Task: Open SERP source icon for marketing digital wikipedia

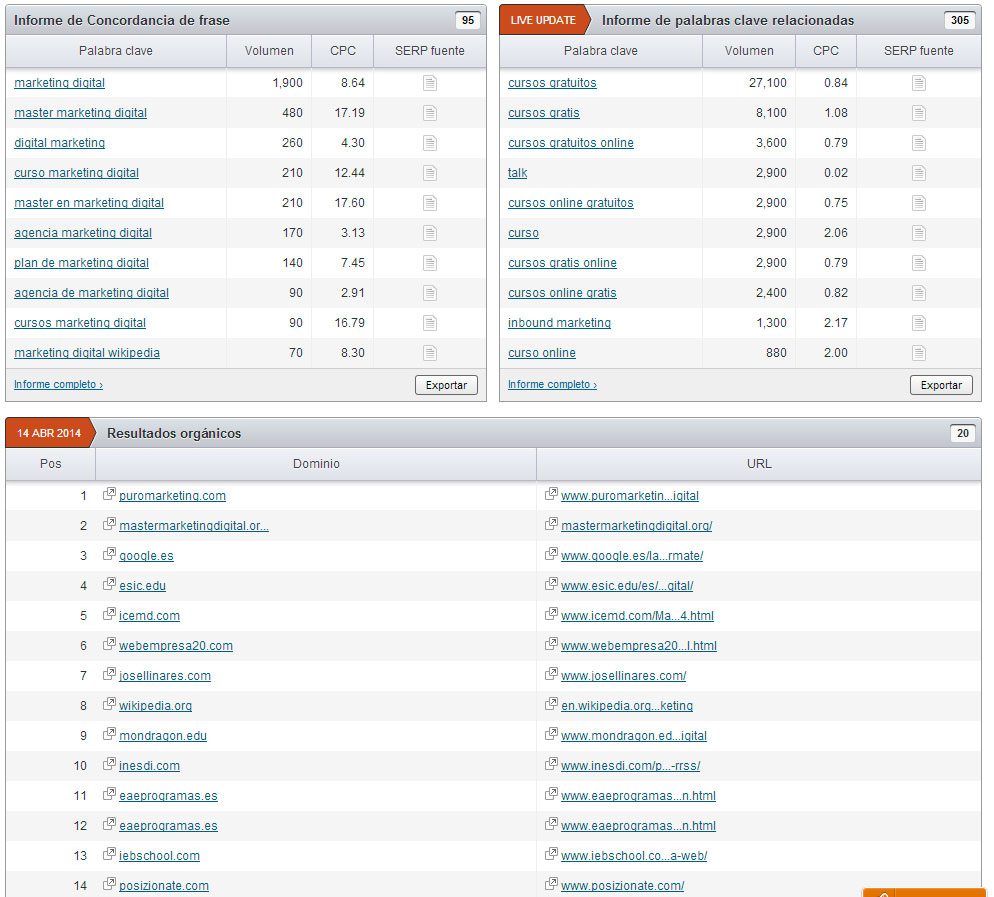Action: [x=430, y=352]
